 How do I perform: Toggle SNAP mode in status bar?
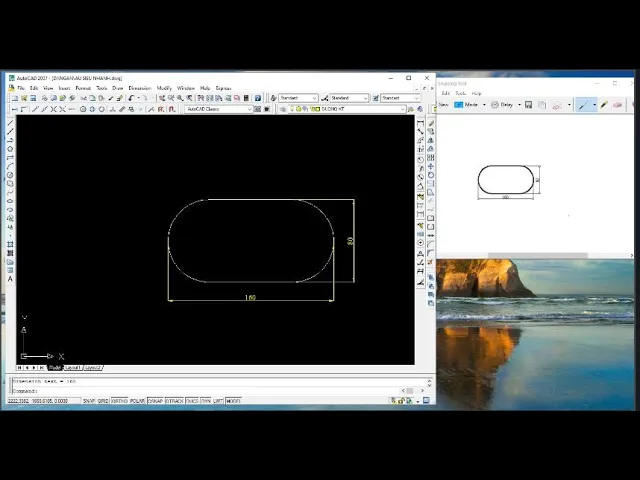click(89, 401)
